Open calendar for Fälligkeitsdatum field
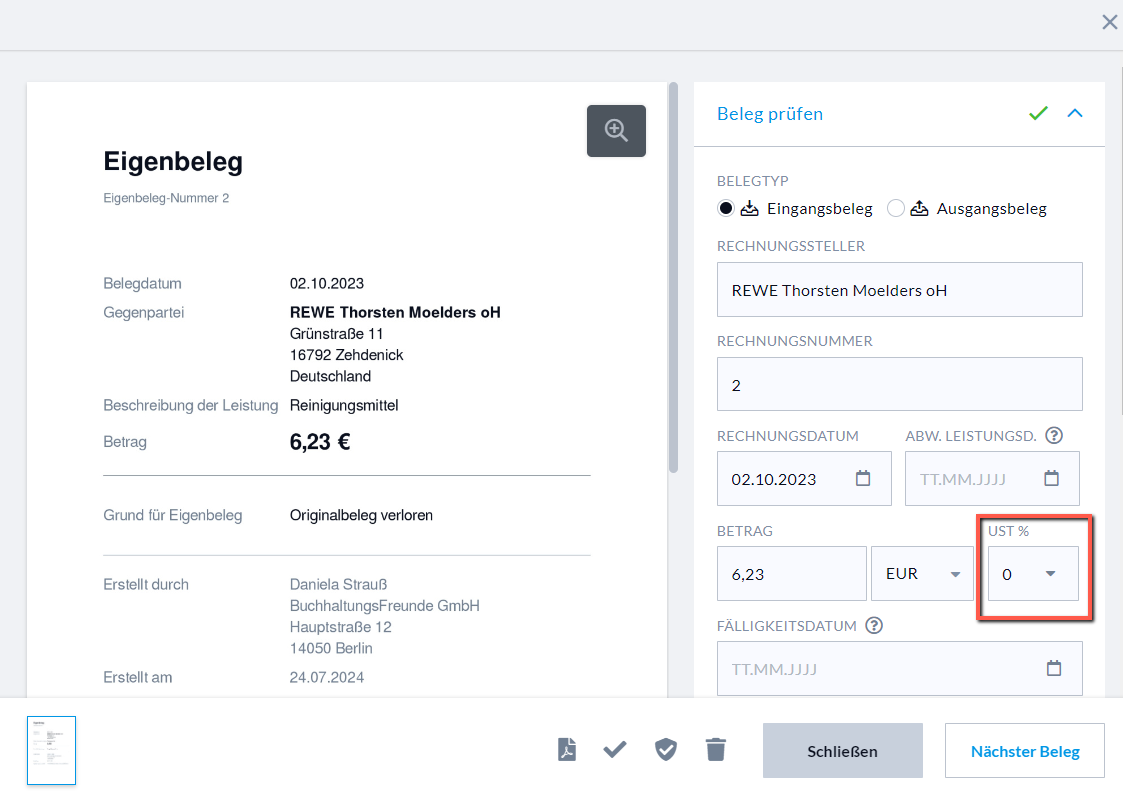1123x791 pixels. (1053, 668)
